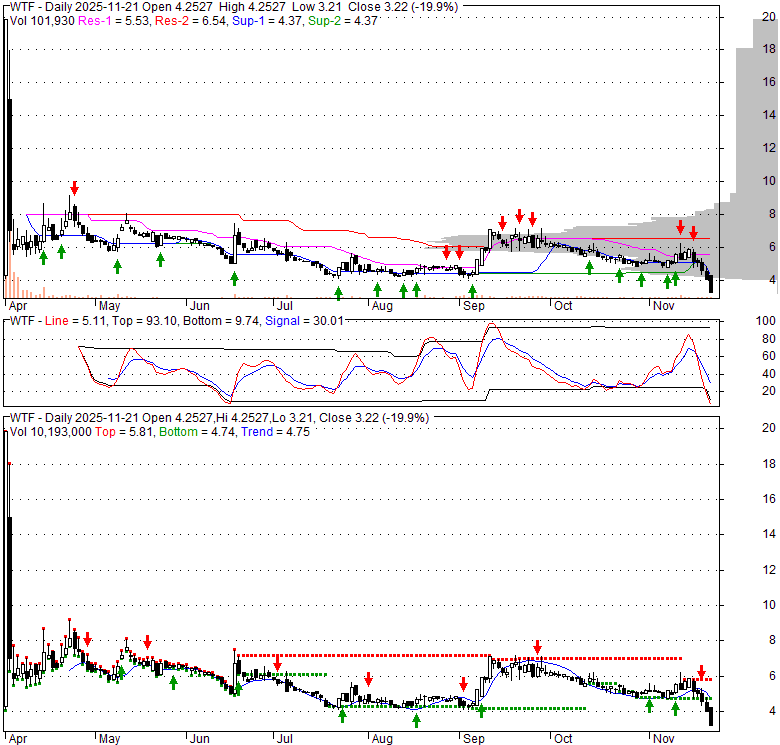Click the green buy arrow in July, upper chart
Viewport: 780px width, 745px height.
click(338, 293)
